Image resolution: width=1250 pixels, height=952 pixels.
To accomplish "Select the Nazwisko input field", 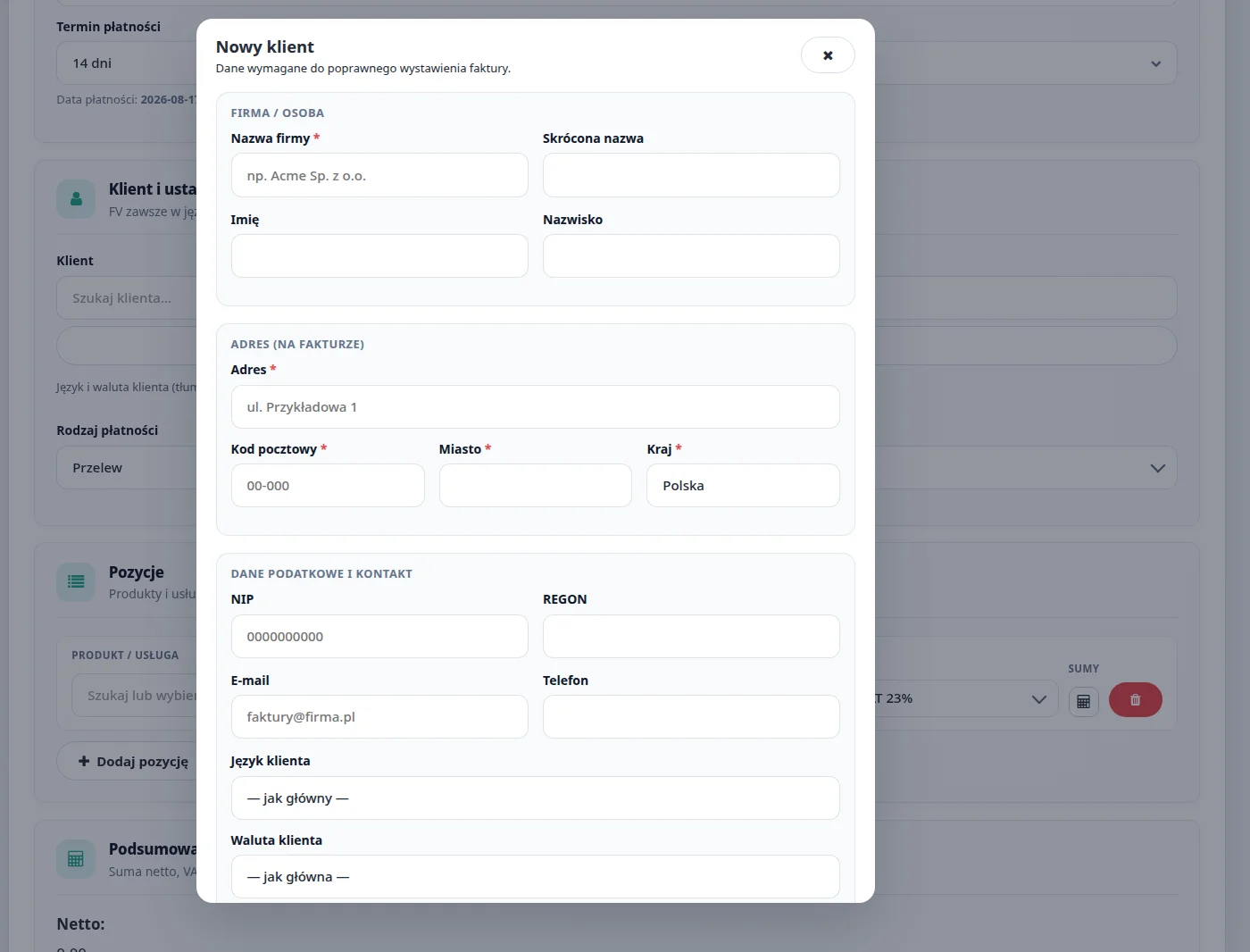I will [691, 256].
